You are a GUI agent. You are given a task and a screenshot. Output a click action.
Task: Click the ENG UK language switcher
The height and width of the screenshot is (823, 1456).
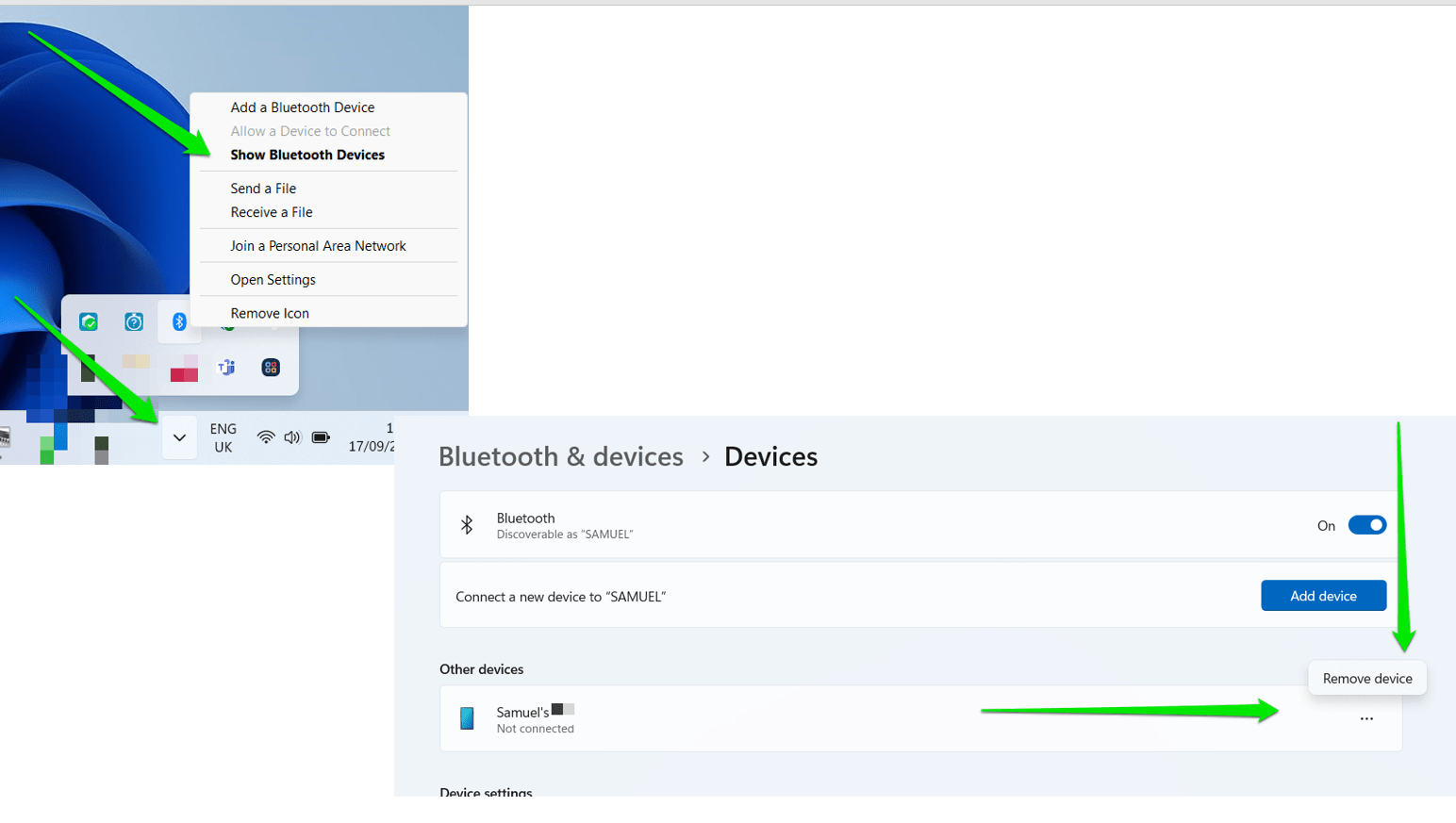coord(223,437)
